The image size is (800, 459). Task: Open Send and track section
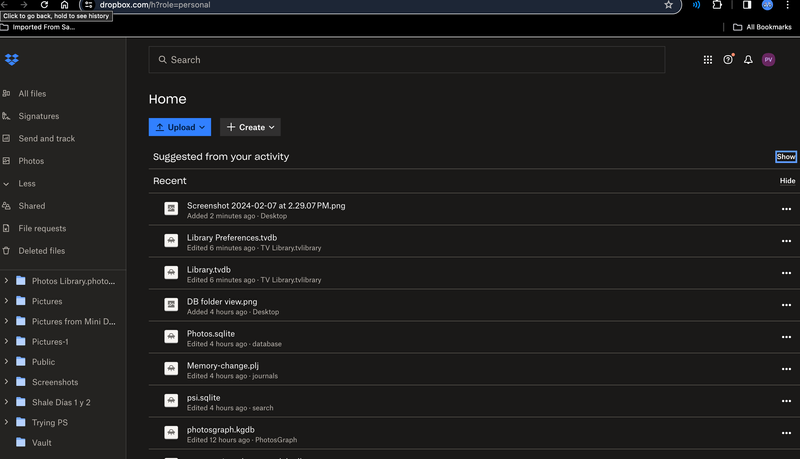[x=46, y=138]
